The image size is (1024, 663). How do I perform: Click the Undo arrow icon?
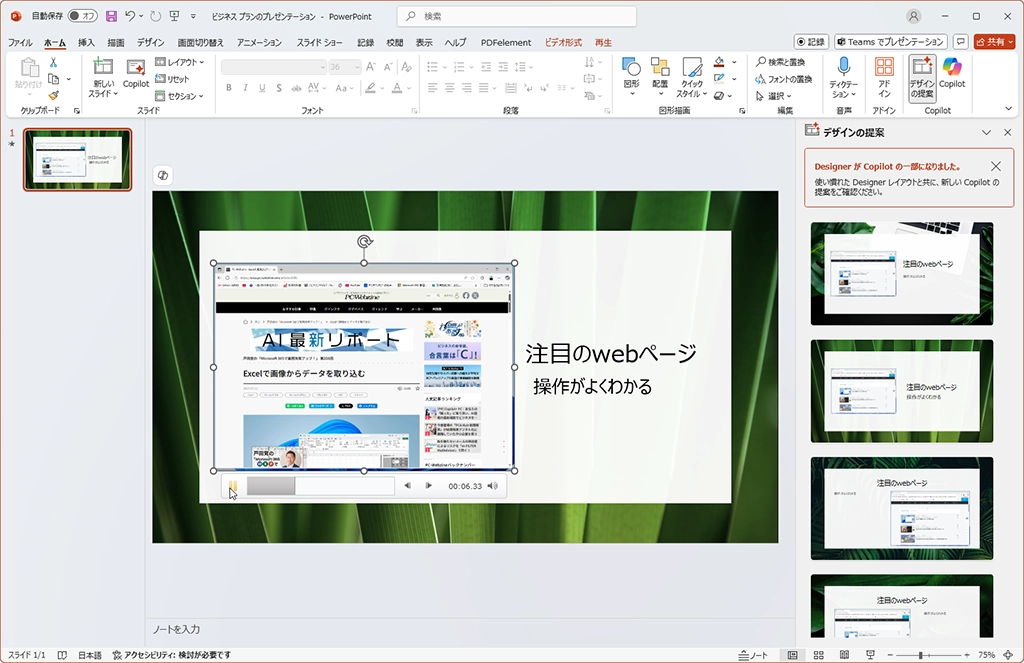click(x=130, y=16)
